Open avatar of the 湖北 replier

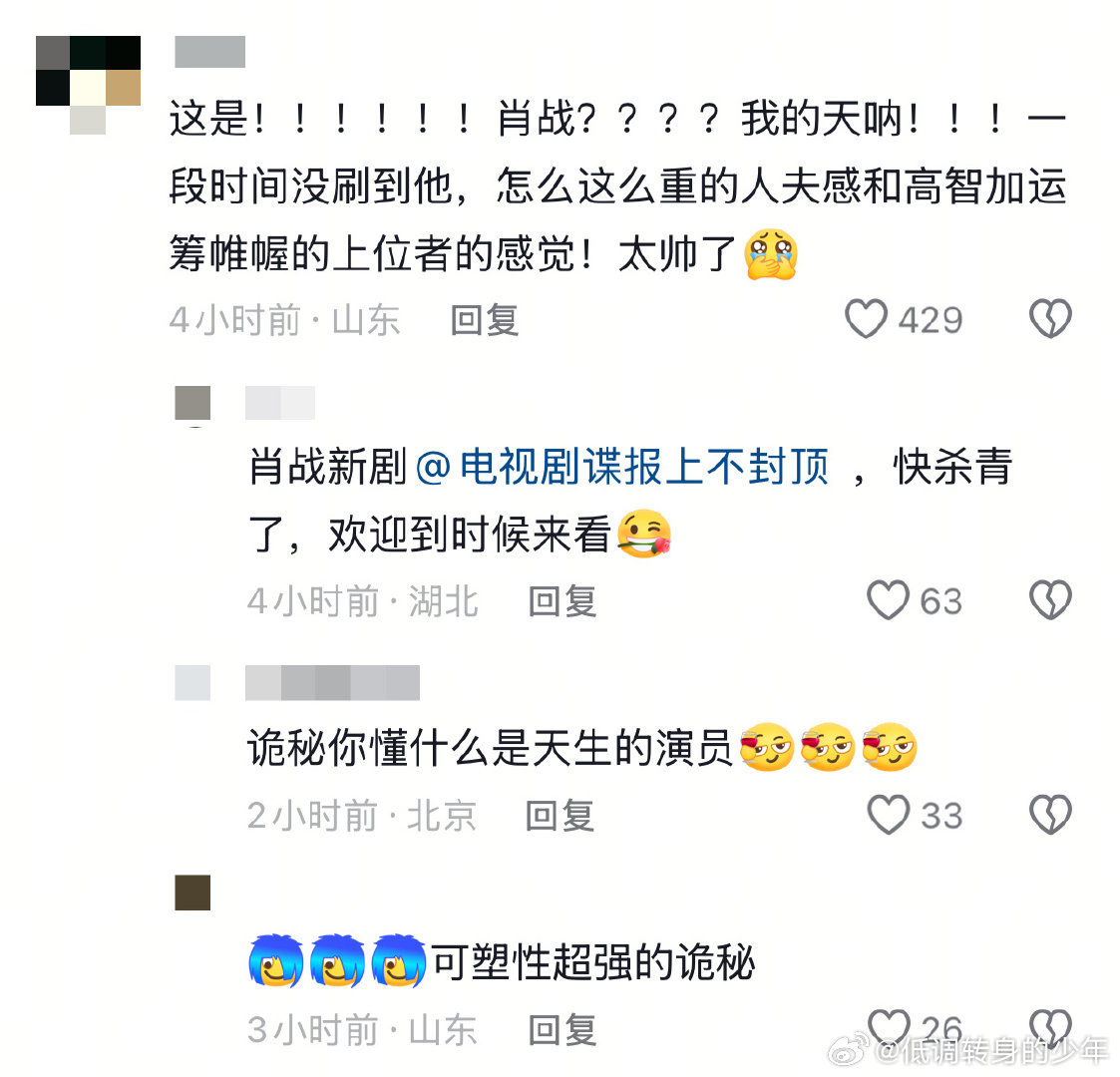pos(192,403)
